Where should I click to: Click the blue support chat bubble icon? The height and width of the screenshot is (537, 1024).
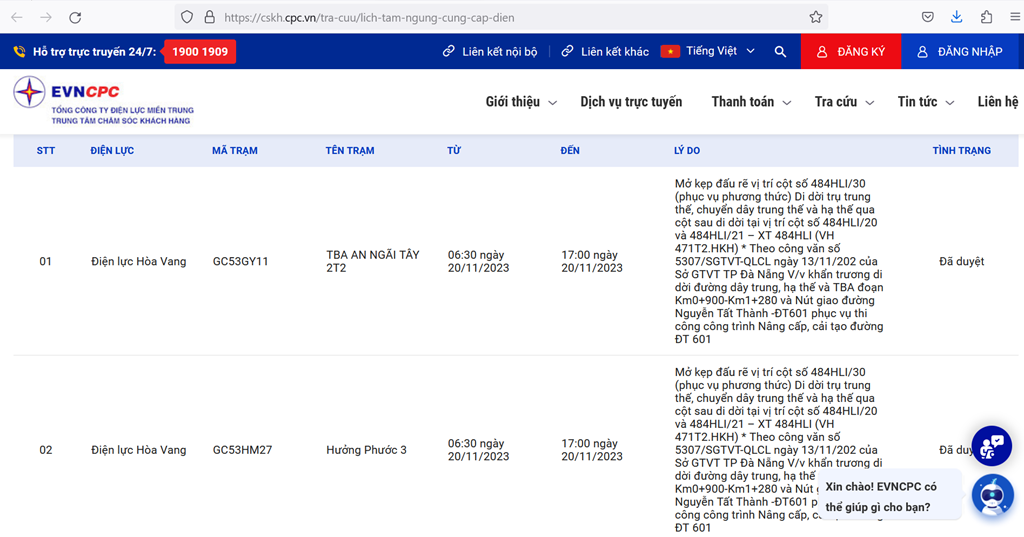(992, 446)
